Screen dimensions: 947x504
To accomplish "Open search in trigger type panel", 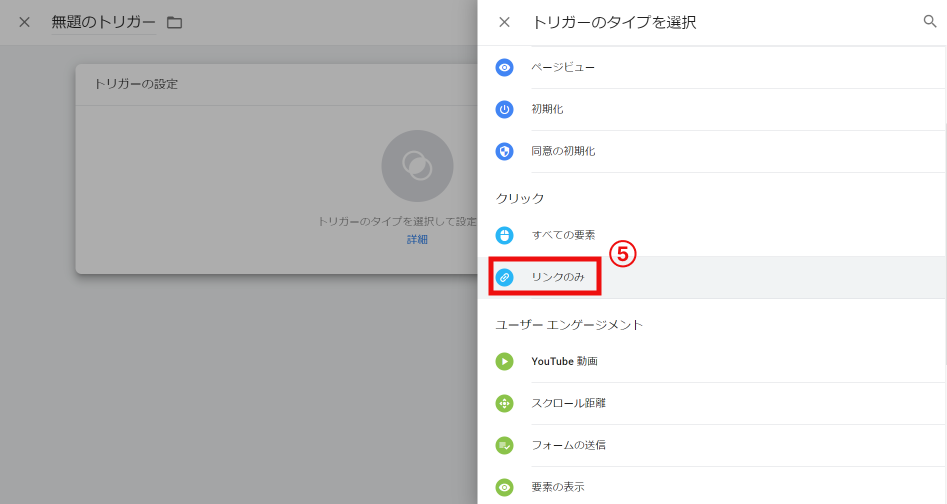I will tap(929, 22).
